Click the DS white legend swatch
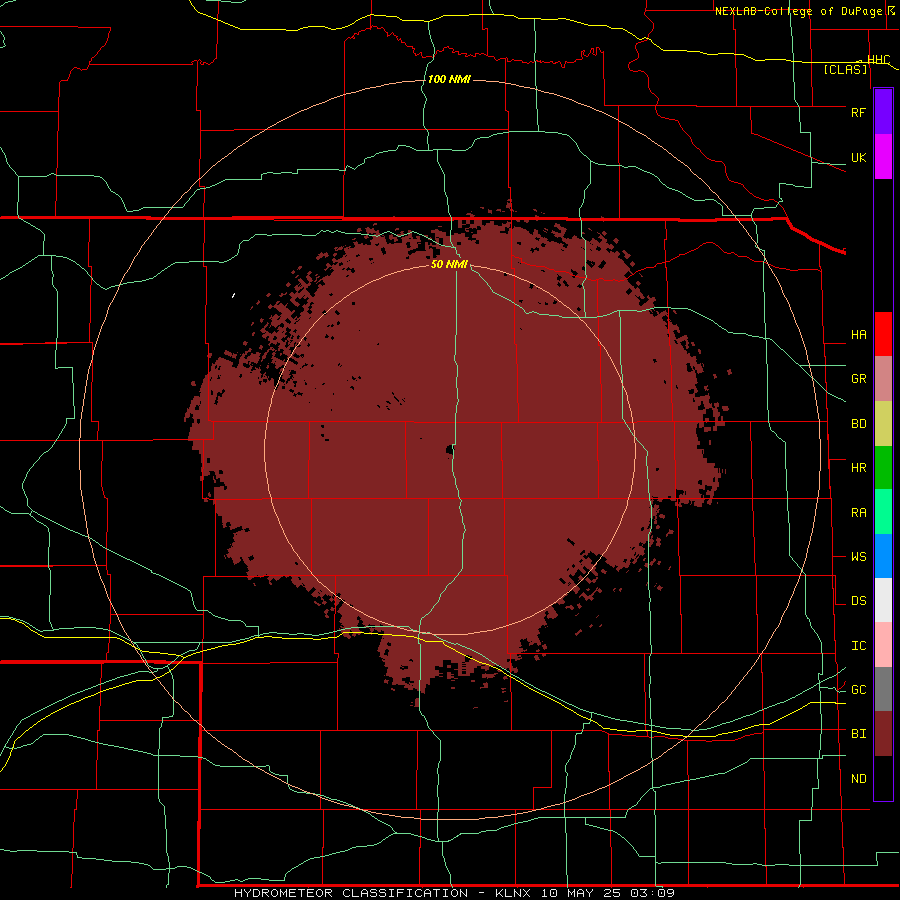The width and height of the screenshot is (900, 900). (883, 600)
